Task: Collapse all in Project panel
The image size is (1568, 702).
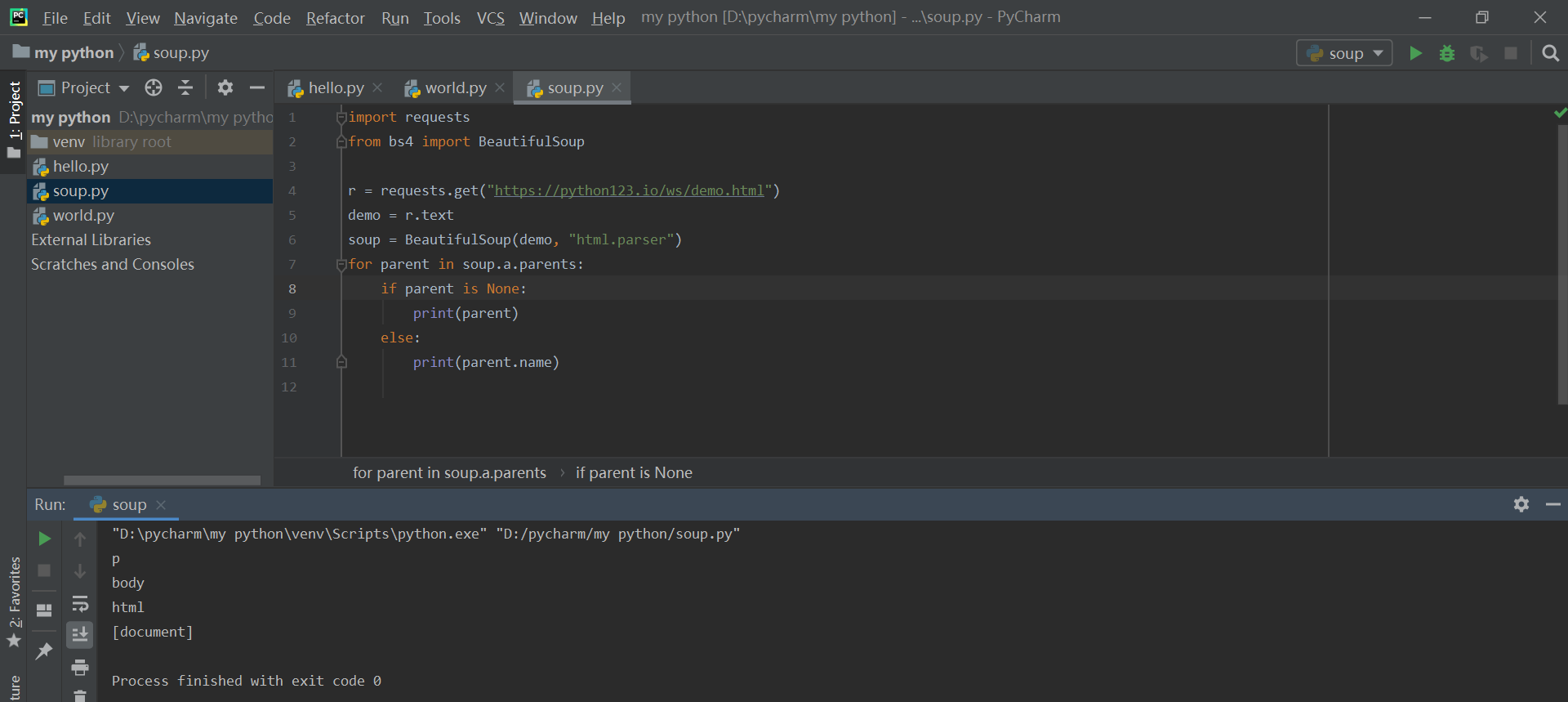Action: [x=185, y=87]
